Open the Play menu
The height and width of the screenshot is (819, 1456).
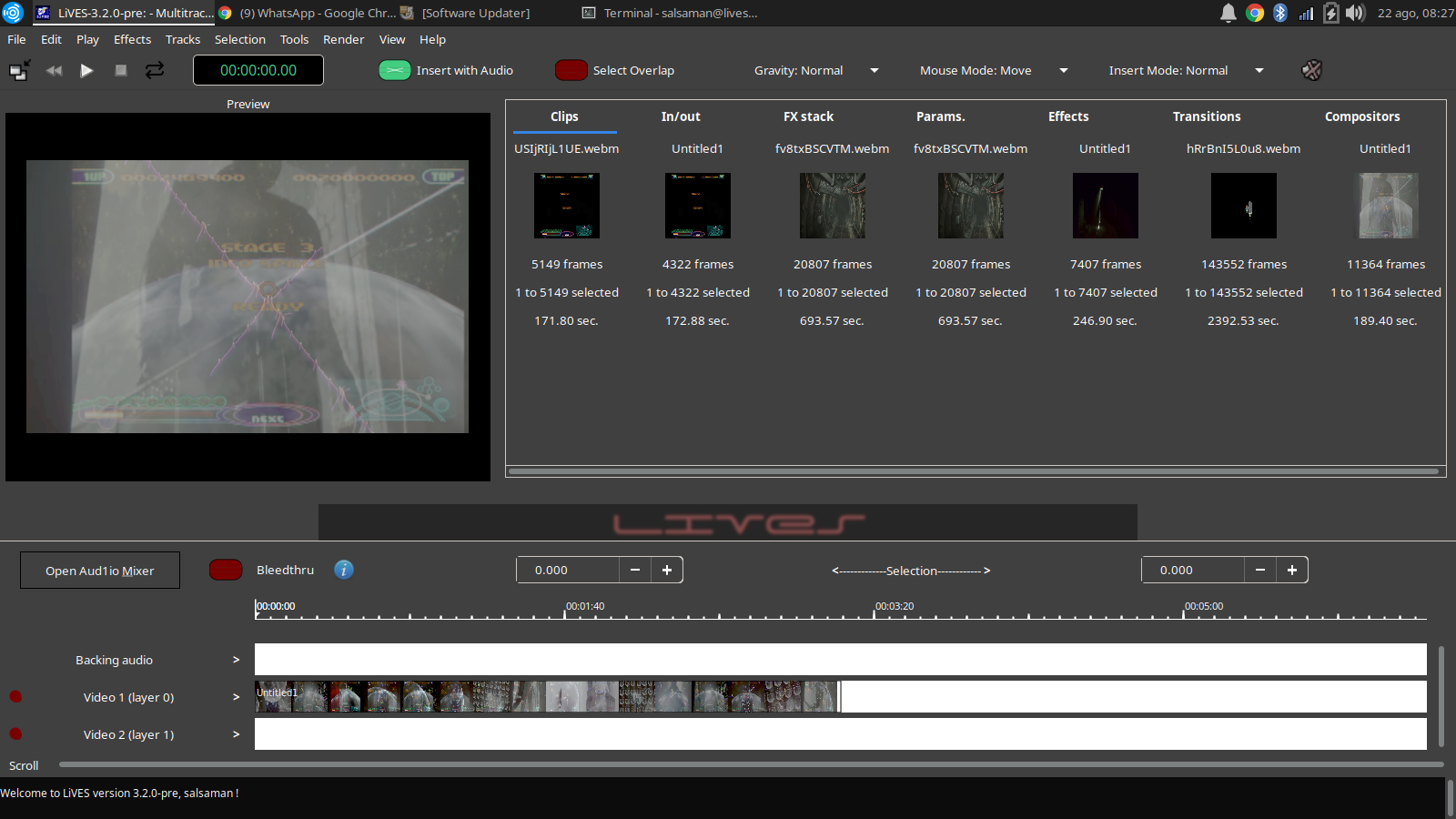87,39
